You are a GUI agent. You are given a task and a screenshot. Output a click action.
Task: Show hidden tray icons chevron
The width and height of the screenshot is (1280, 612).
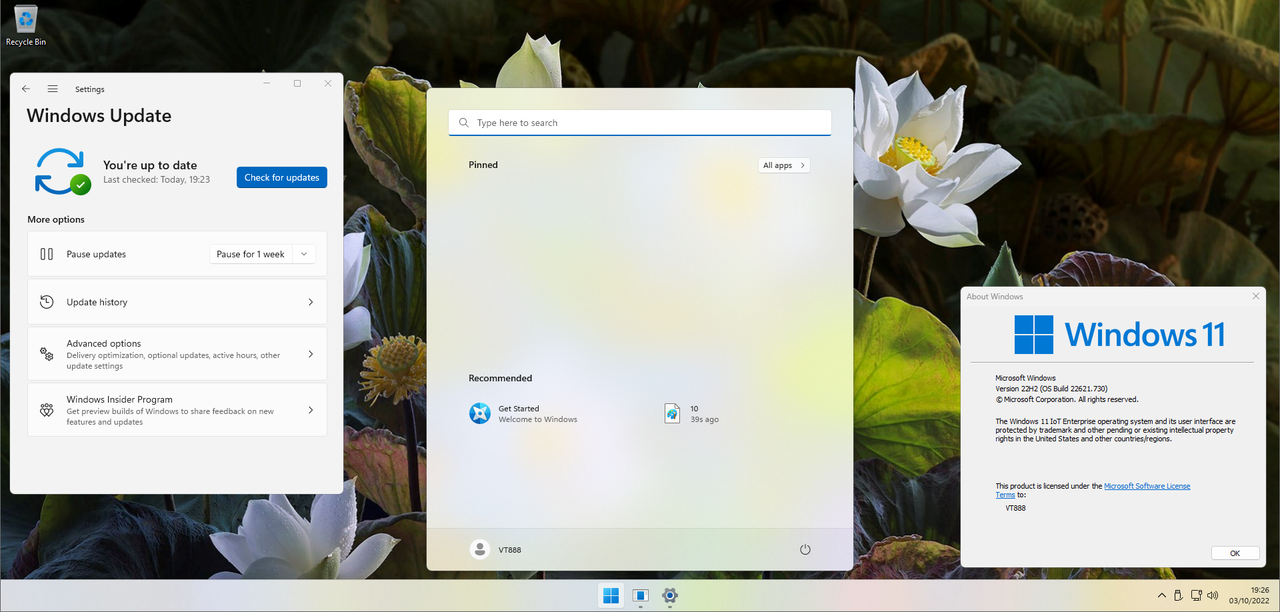point(1161,595)
